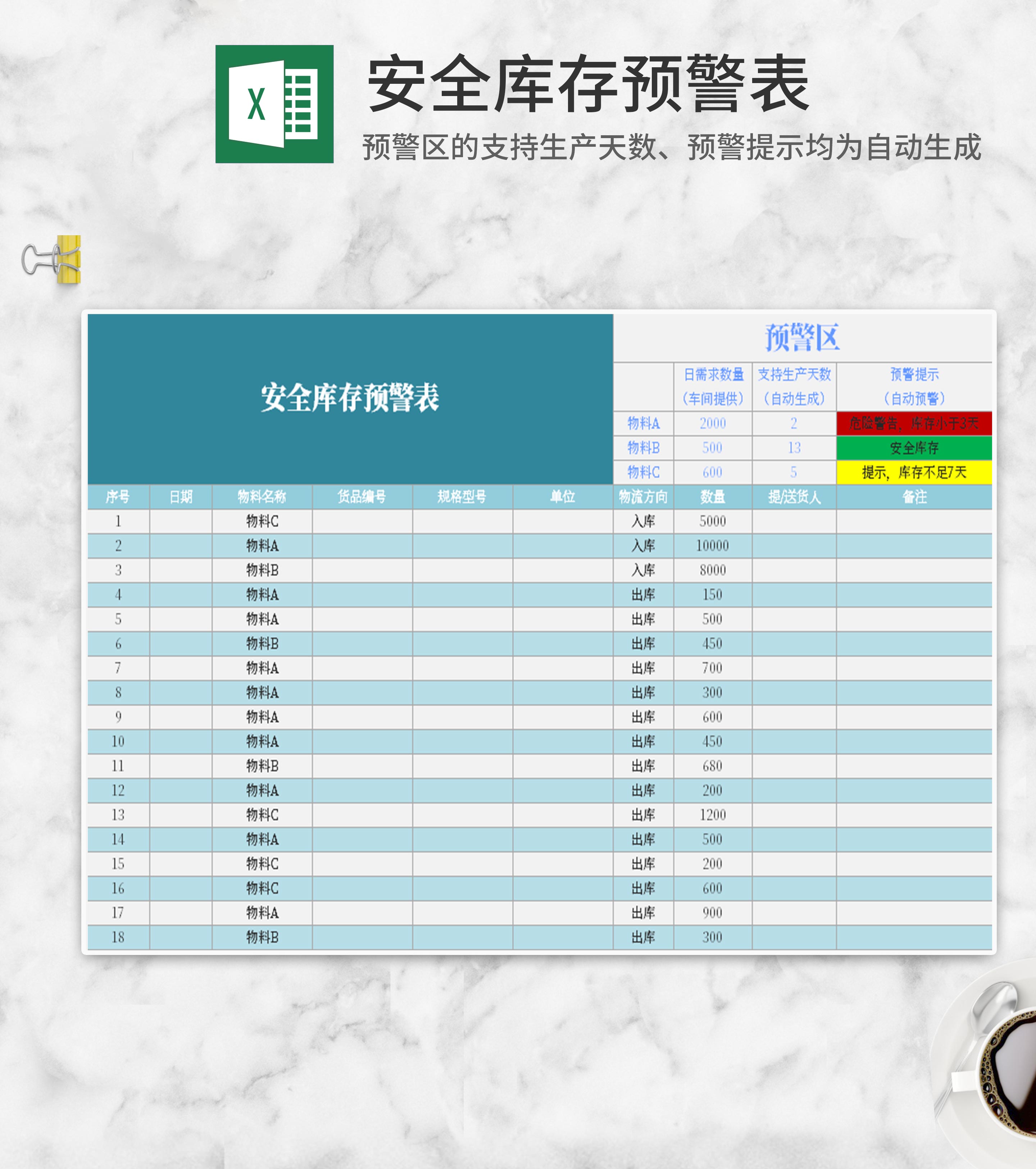Select the 物流方向 column header
This screenshot has width=1036, height=1169.
coord(643,496)
